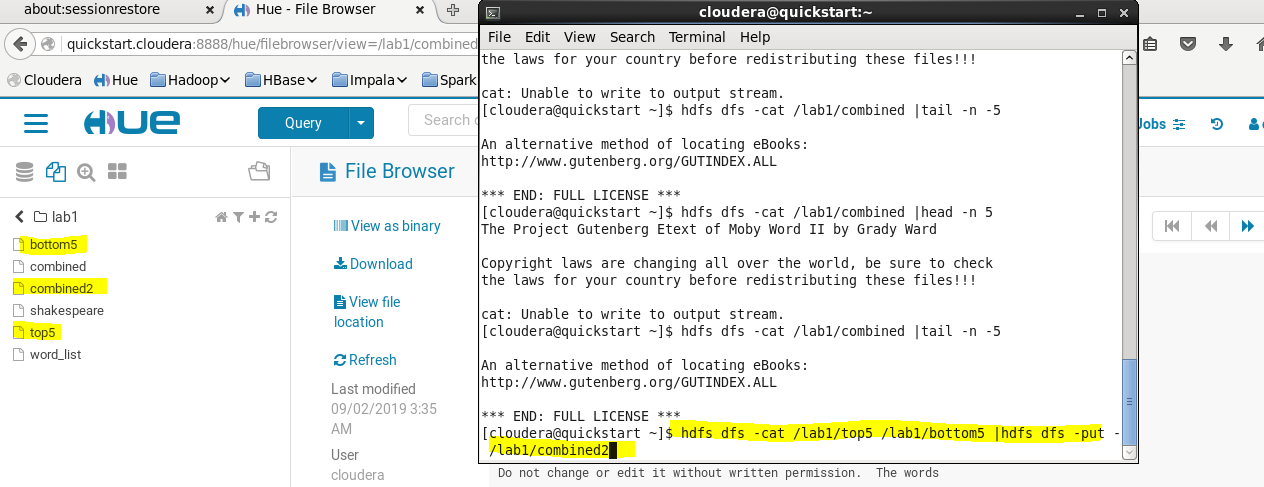This screenshot has width=1264, height=487.
Task: Open the apps grid icon in sidebar
Action: [117, 172]
